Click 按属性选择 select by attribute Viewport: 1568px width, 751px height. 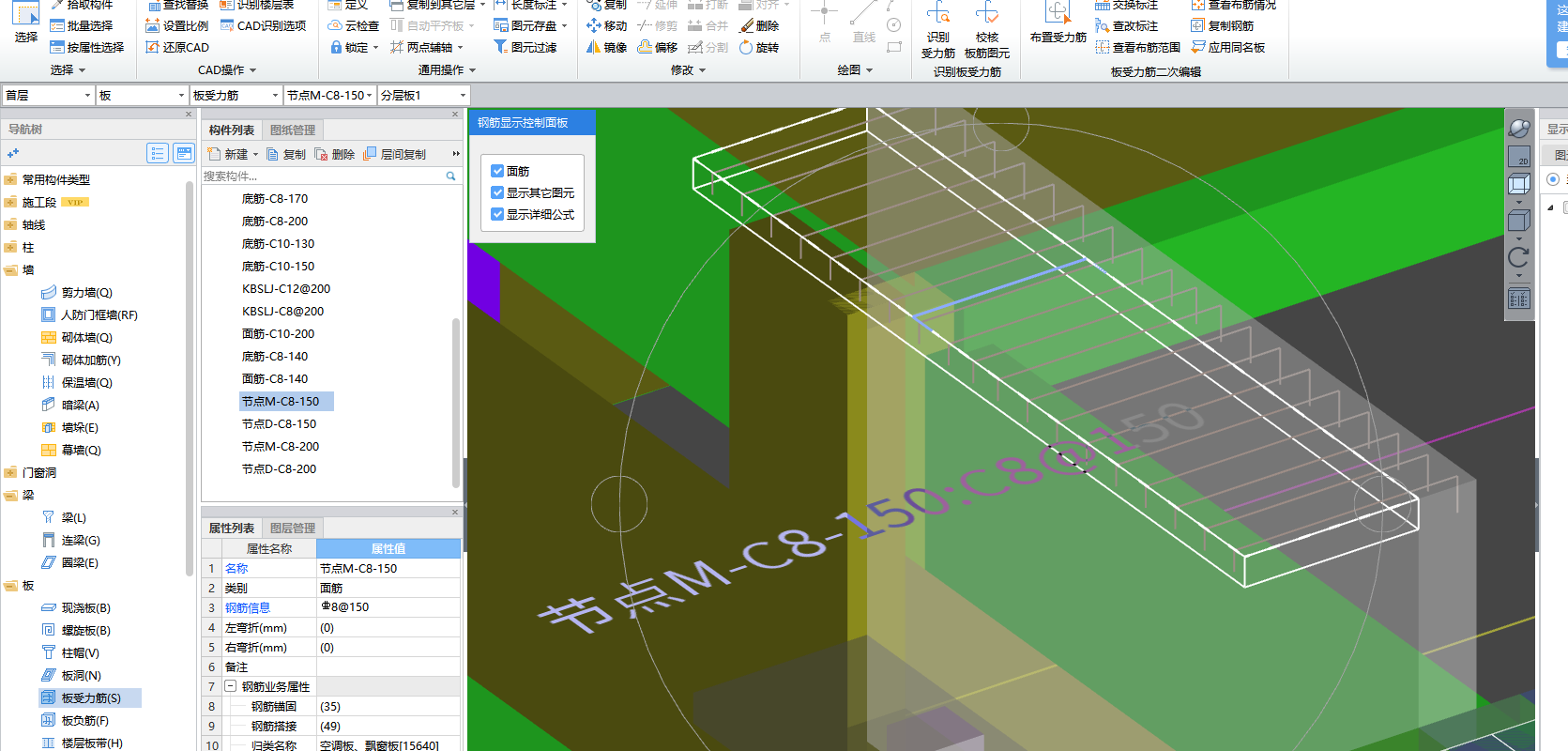tap(86, 47)
